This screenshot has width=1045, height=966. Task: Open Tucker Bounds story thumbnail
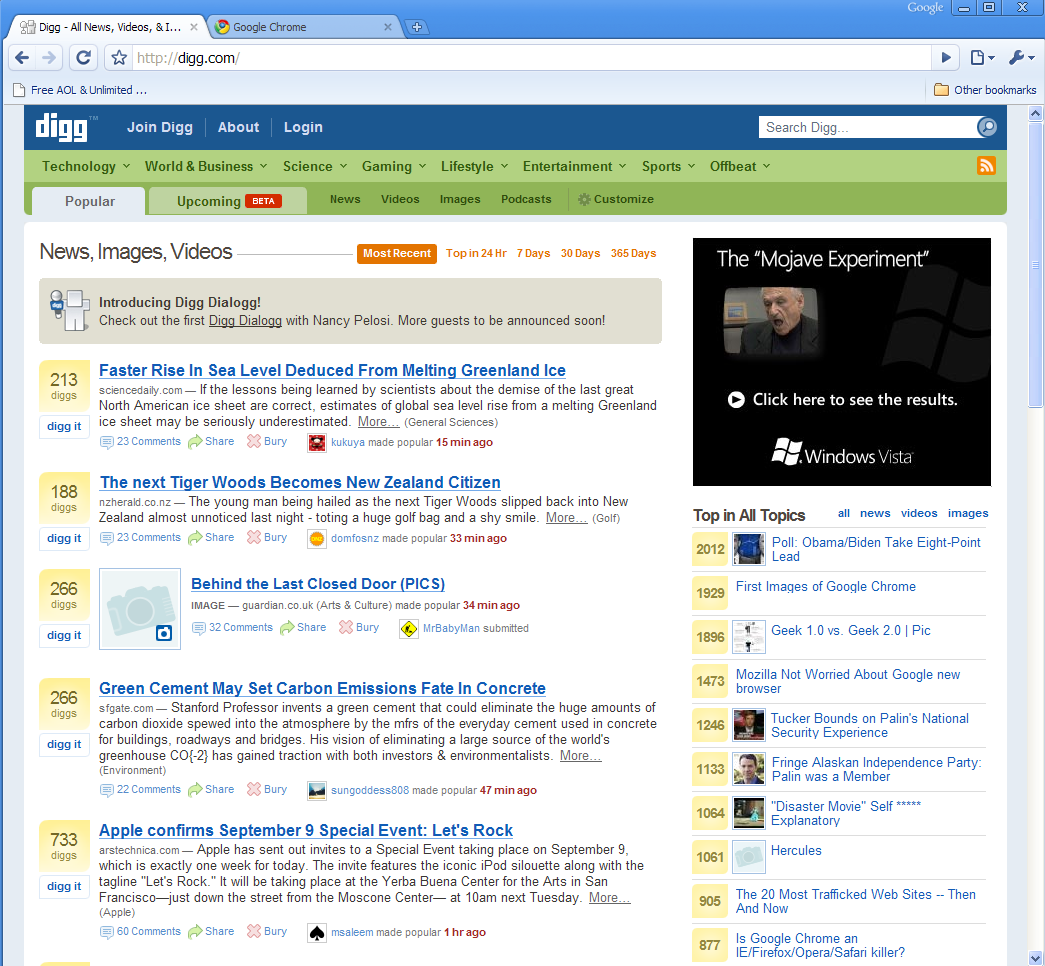tap(748, 725)
